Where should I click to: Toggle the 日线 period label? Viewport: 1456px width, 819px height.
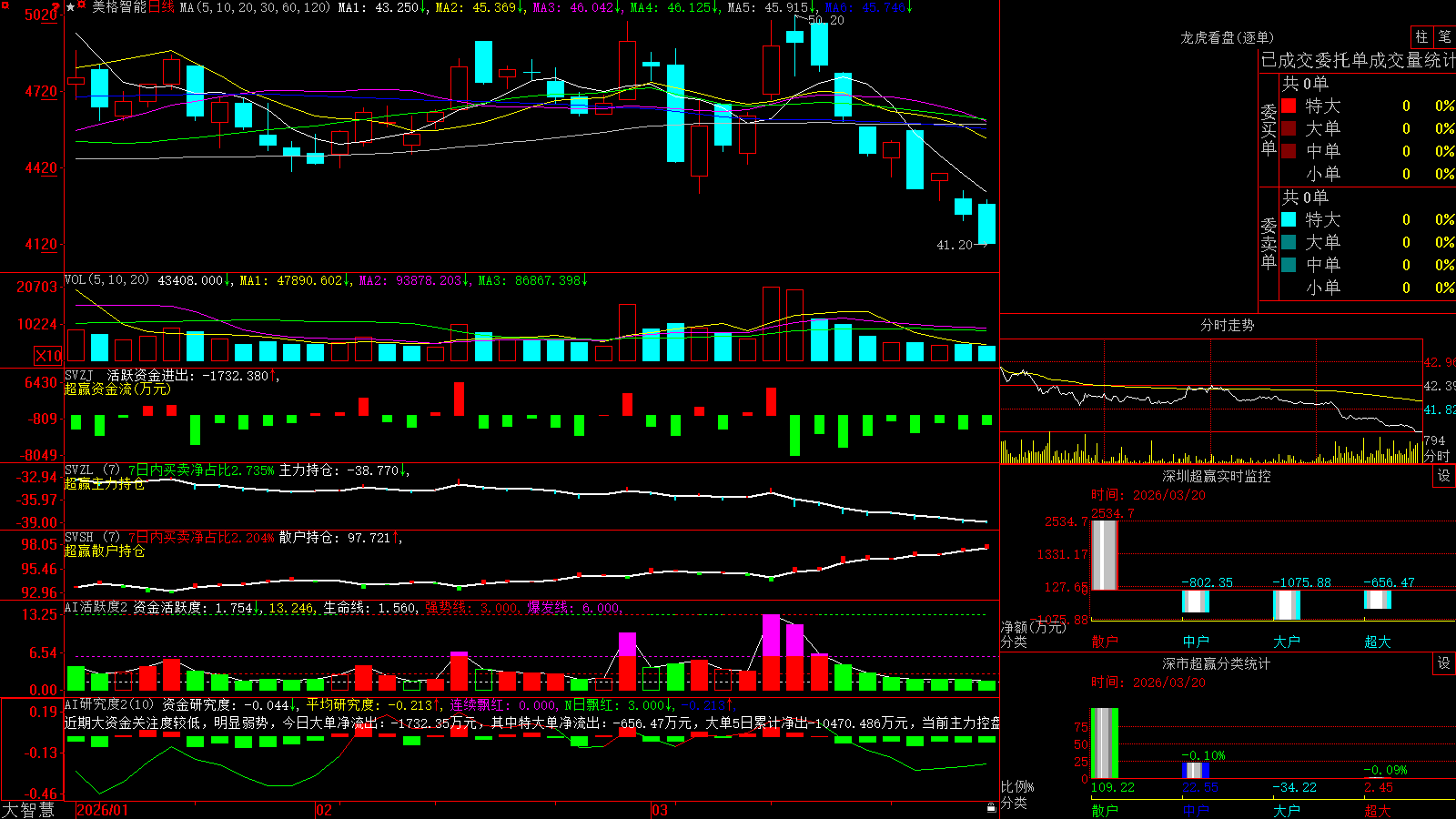pyautogui.click(x=161, y=7)
